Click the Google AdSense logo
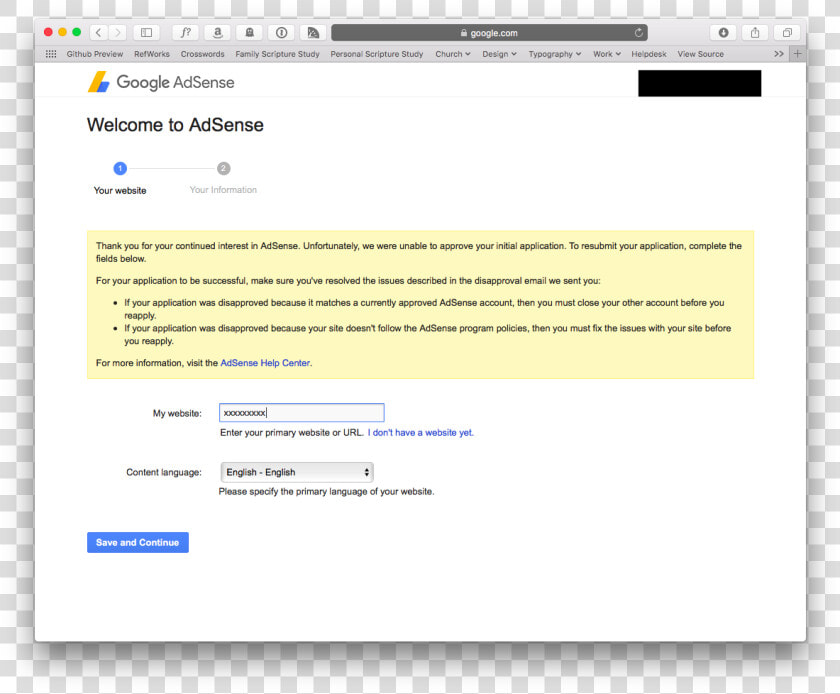Image resolution: width=840 pixels, height=694 pixels. tap(161, 82)
